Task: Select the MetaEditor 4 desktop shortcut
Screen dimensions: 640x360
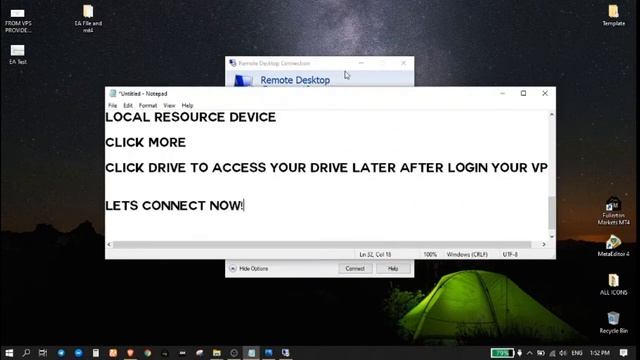Action: (x=613, y=246)
